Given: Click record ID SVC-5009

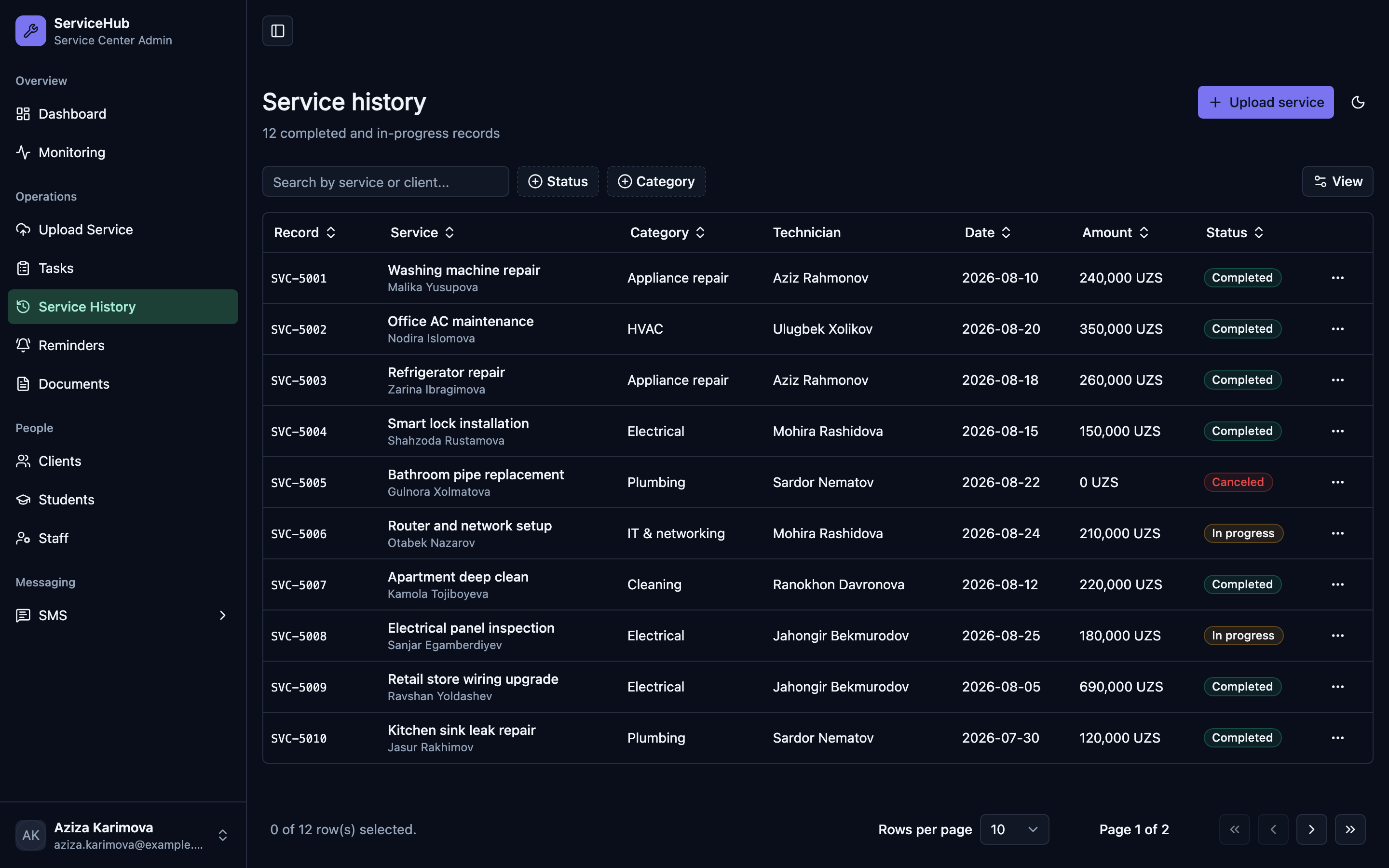Looking at the screenshot, I should pyautogui.click(x=299, y=687).
